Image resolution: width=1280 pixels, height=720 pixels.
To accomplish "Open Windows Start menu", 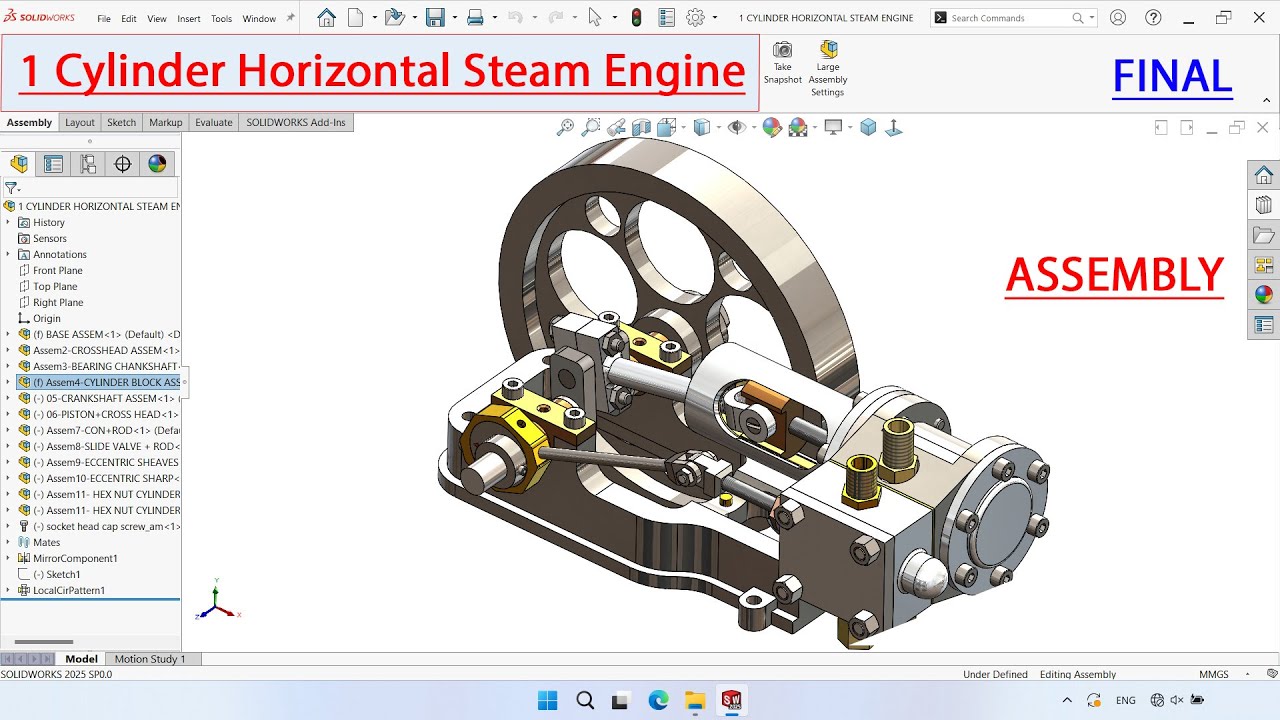I will 548,700.
